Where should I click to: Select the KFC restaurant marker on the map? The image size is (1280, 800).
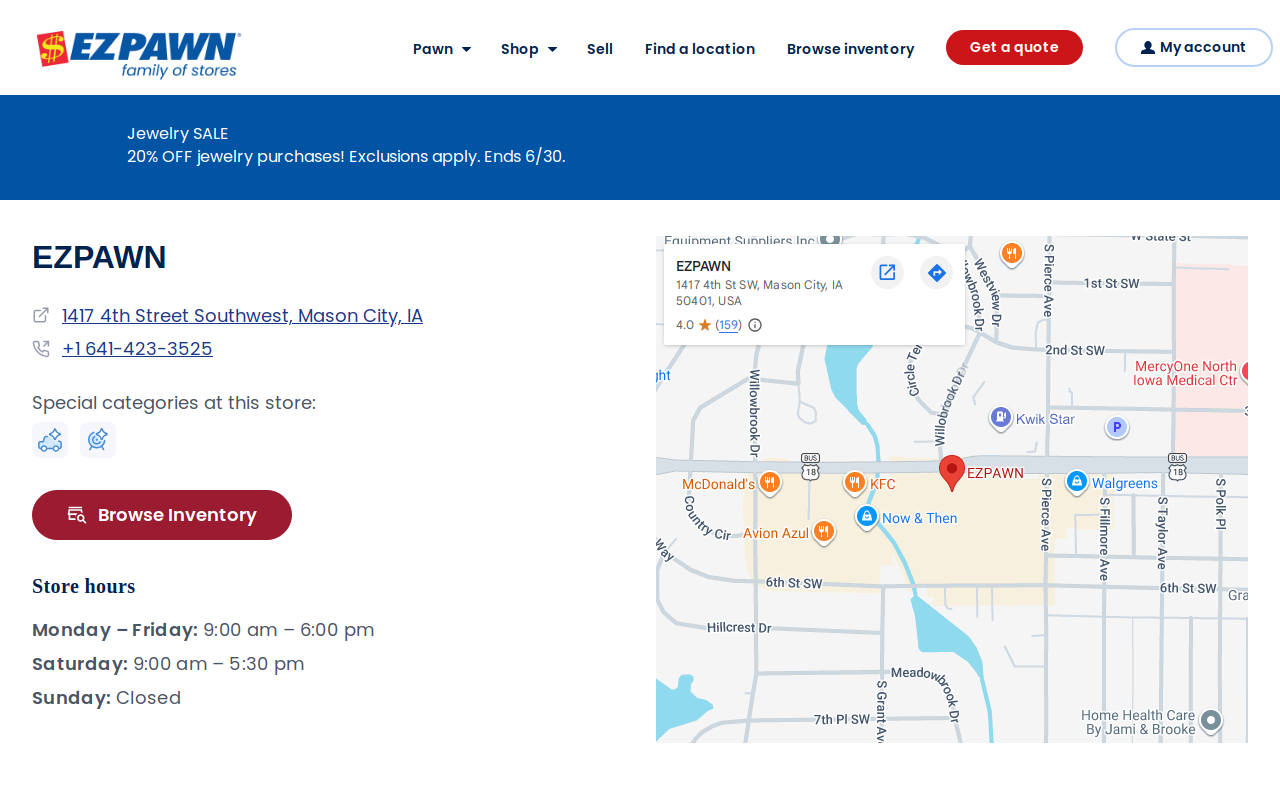pyautogui.click(x=854, y=484)
